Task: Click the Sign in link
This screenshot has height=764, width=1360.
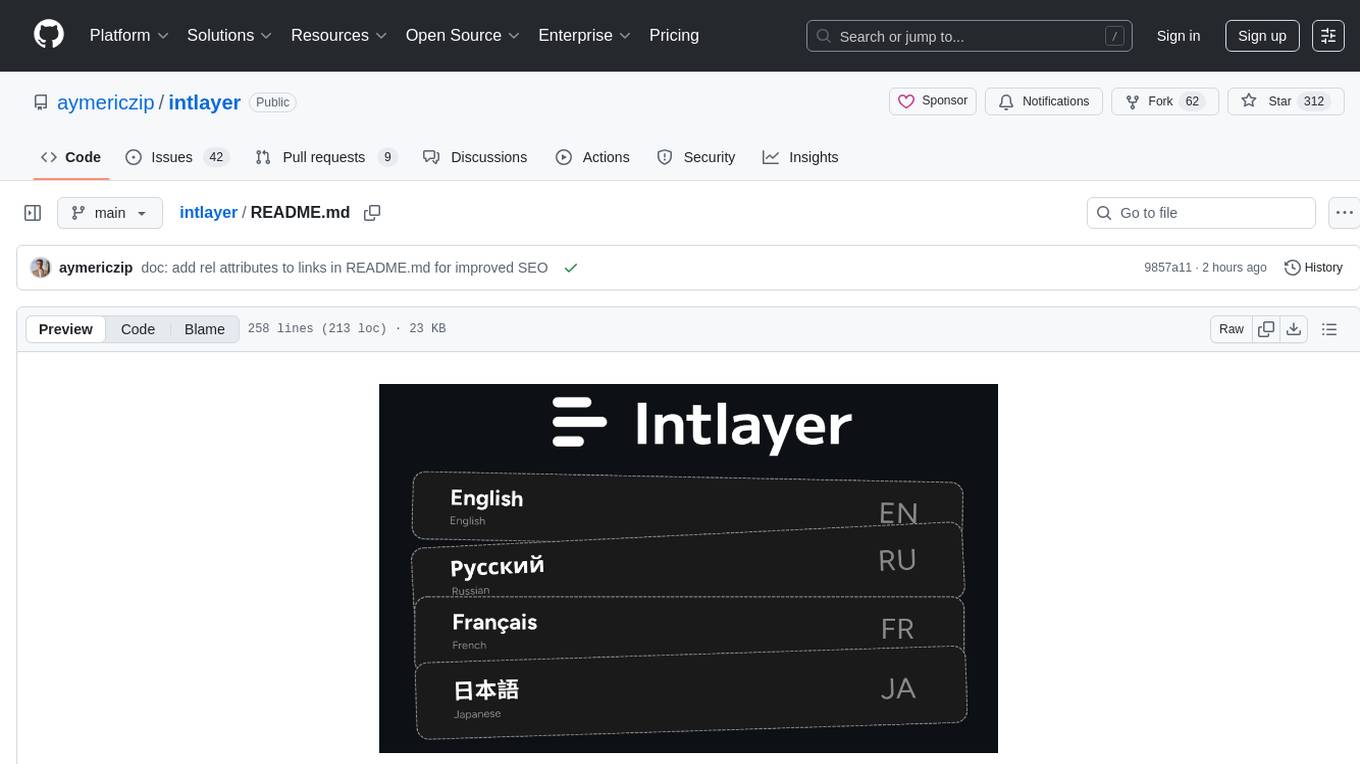Action: point(1178,36)
